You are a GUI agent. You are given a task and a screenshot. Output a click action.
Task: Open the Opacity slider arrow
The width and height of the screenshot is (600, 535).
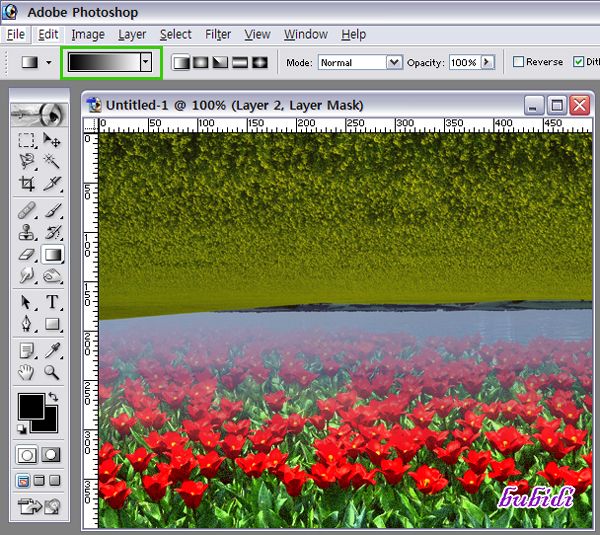click(487, 62)
